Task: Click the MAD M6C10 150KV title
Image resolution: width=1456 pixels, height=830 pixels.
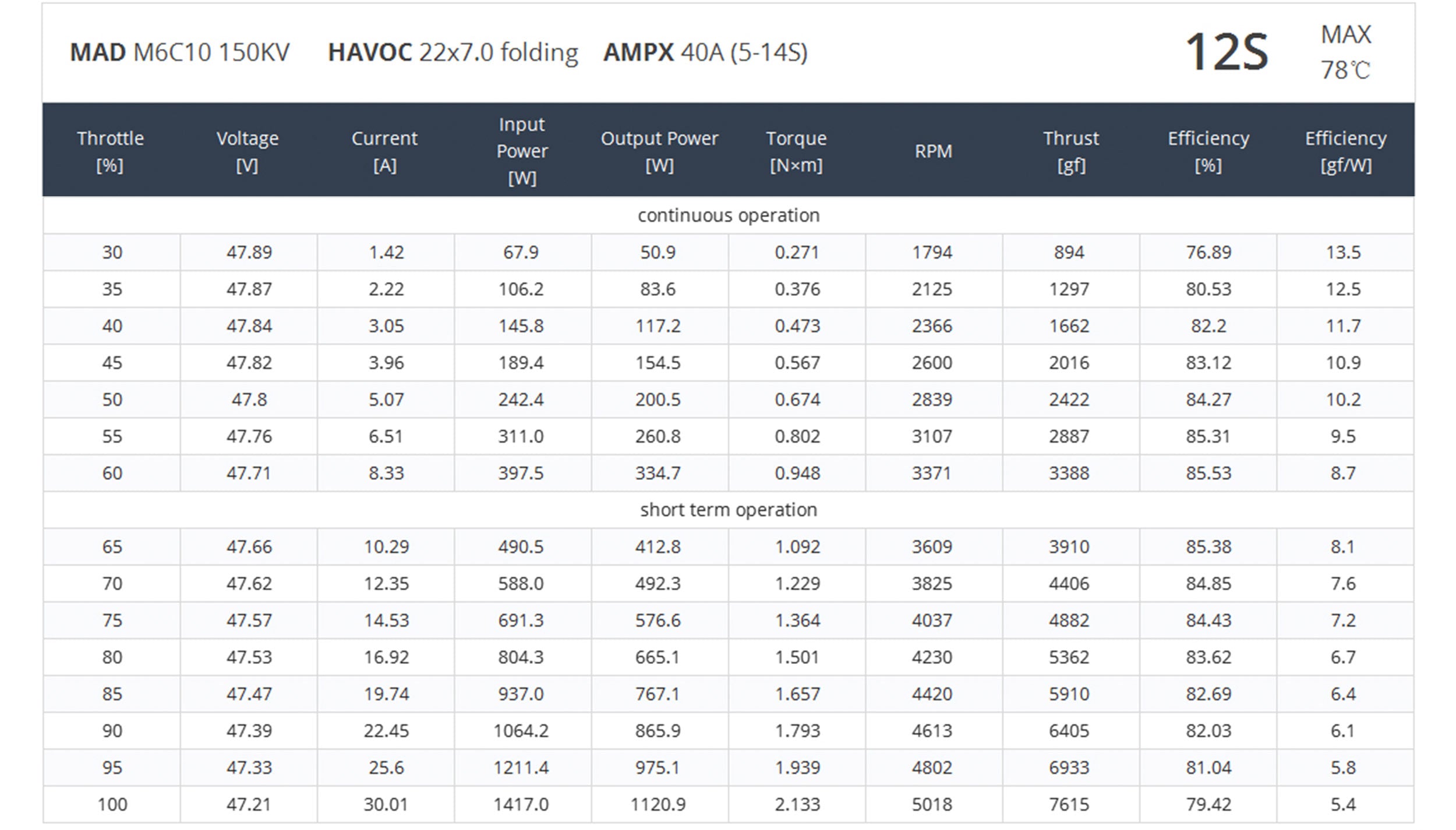Action: 180,52
